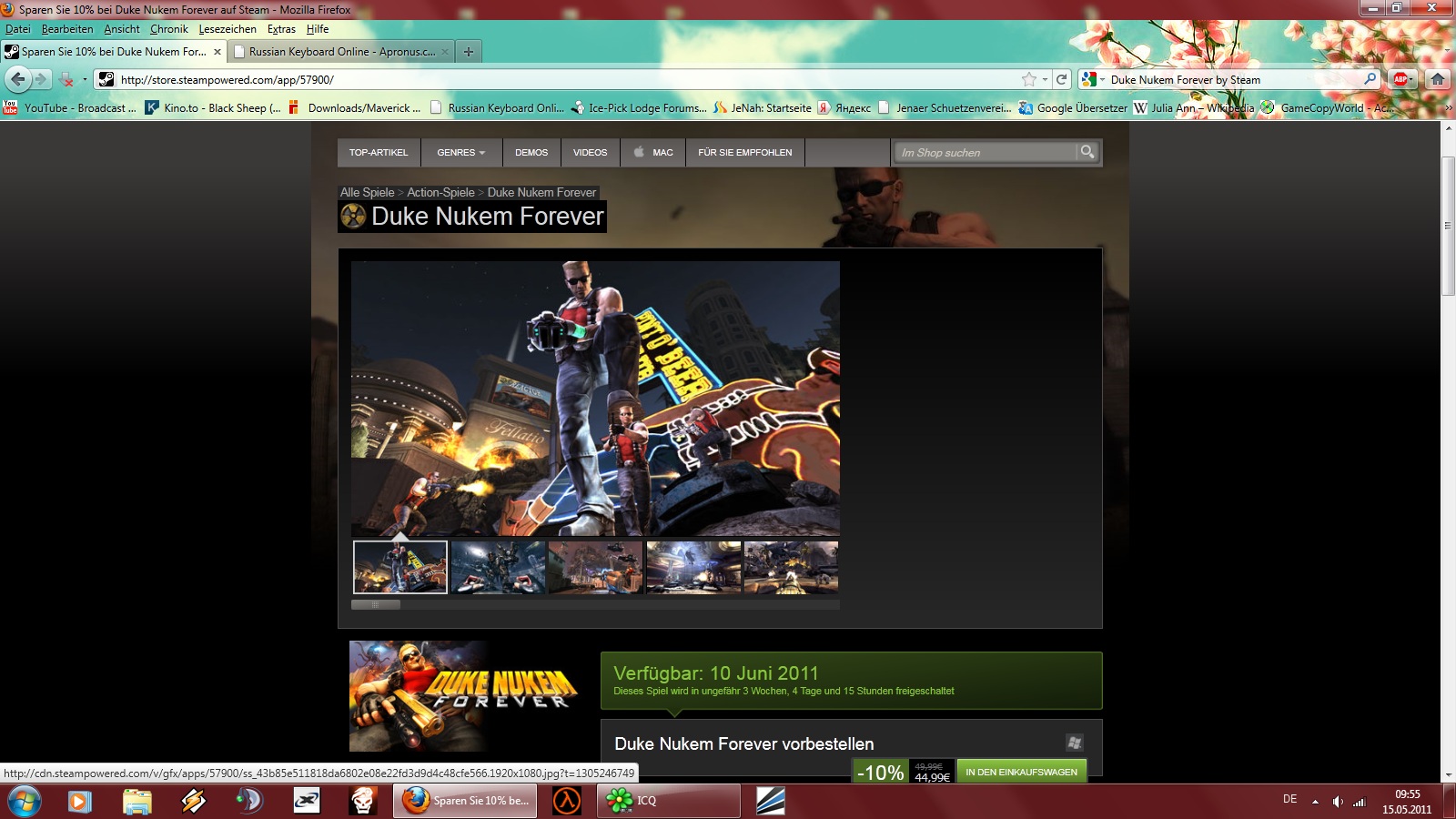The height and width of the screenshot is (819, 1456).
Task: Select the second screenshot thumbnail
Action: click(x=498, y=567)
